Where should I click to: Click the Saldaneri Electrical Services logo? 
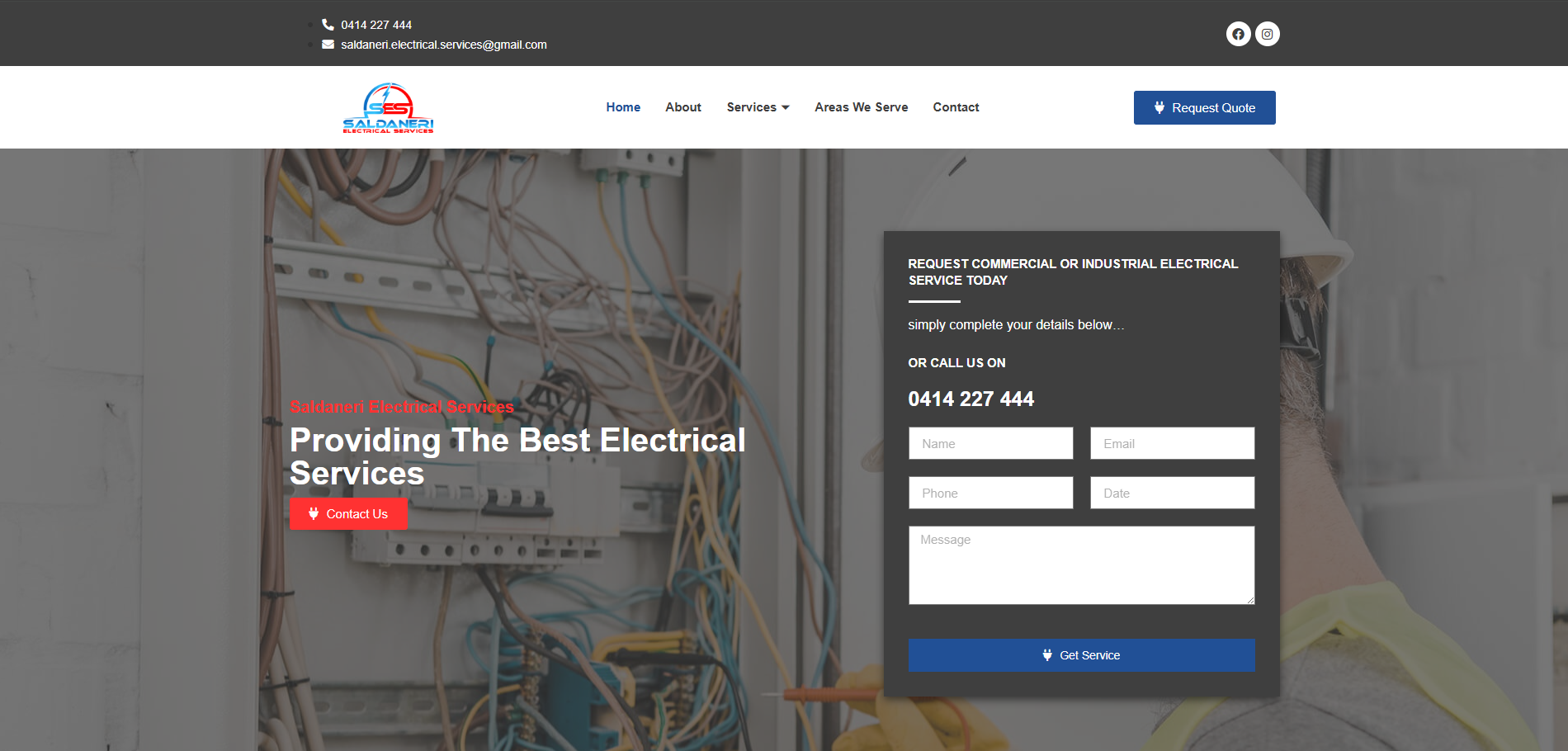click(388, 107)
